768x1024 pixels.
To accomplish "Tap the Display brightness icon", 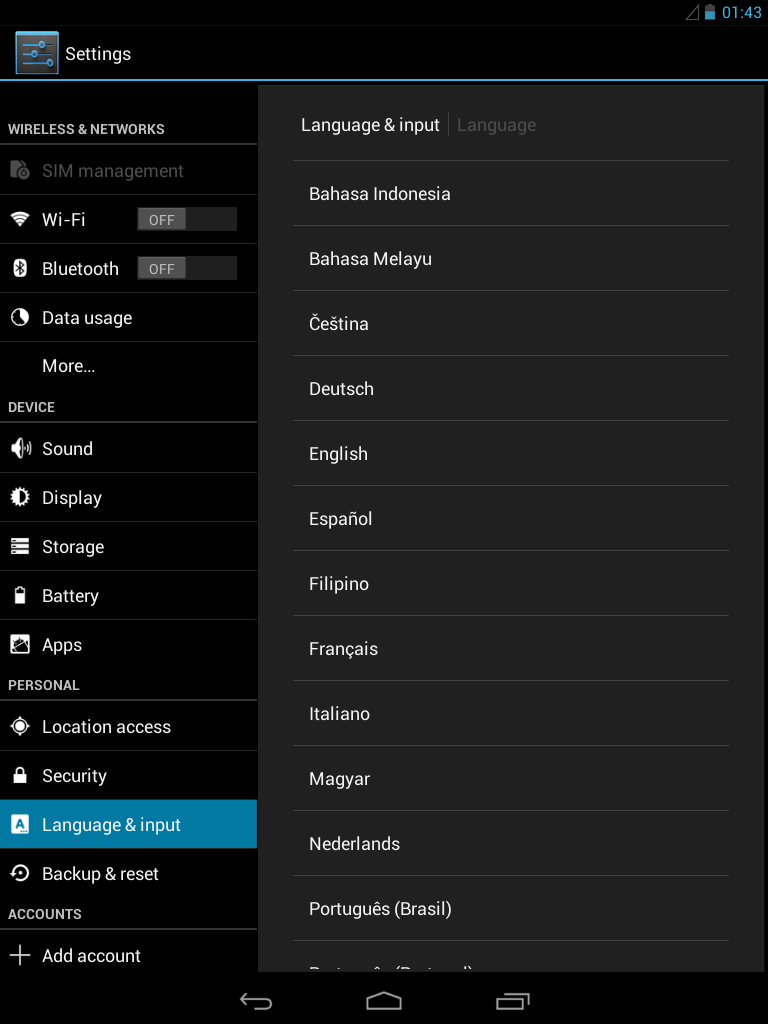I will coord(20,498).
